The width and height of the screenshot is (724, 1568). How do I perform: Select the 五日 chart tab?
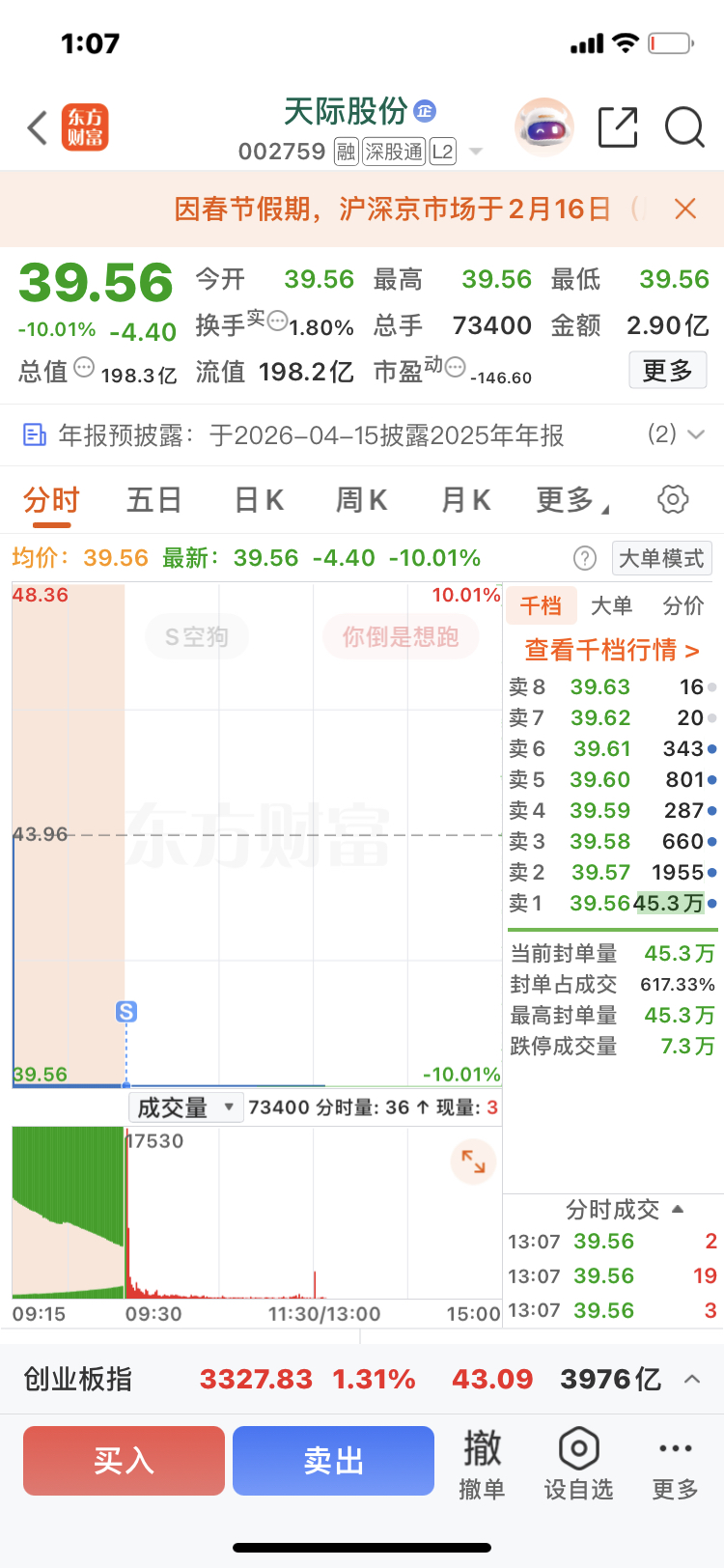pyautogui.click(x=154, y=500)
